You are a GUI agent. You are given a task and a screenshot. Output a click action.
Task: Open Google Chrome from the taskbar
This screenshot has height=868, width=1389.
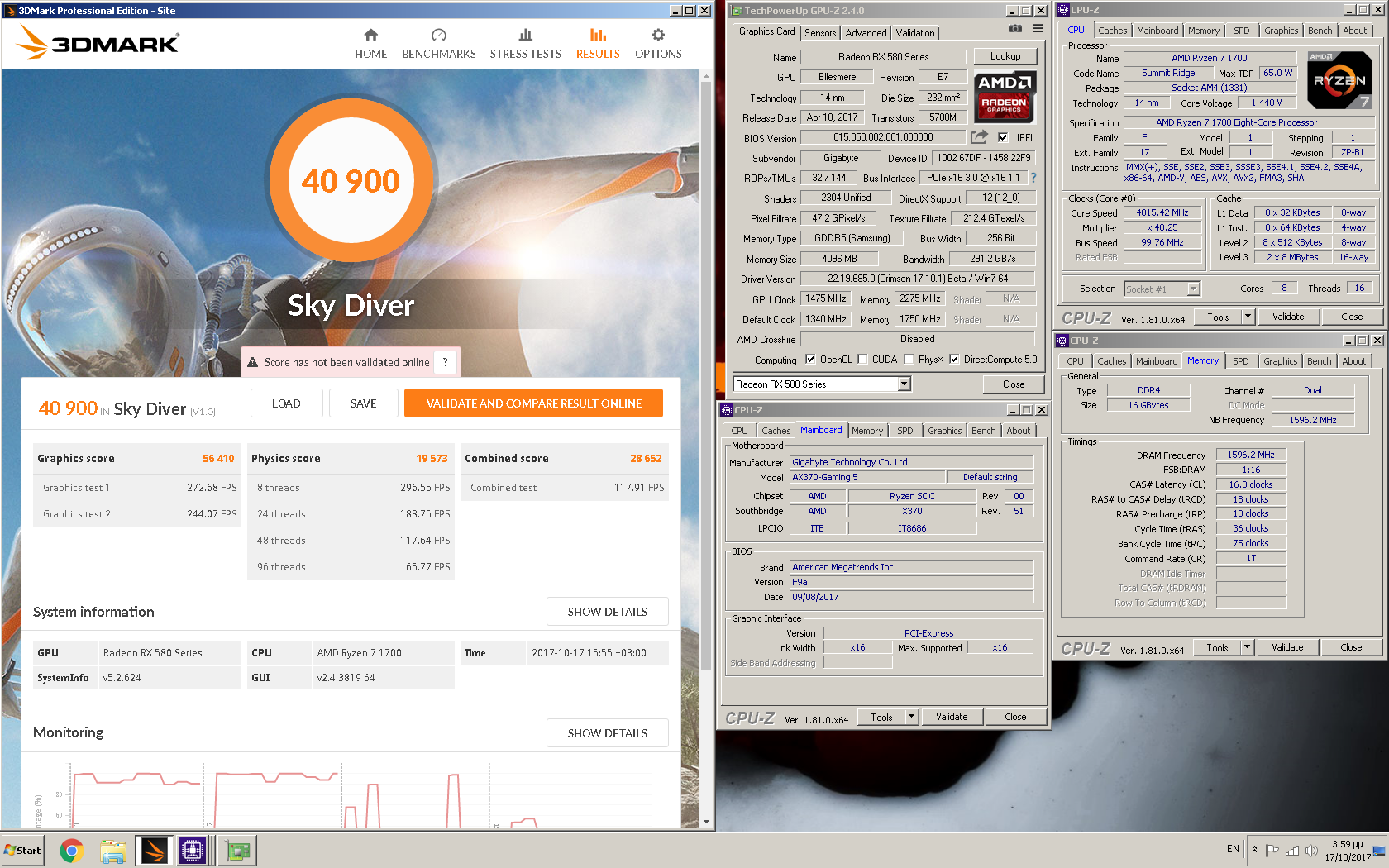click(72, 850)
